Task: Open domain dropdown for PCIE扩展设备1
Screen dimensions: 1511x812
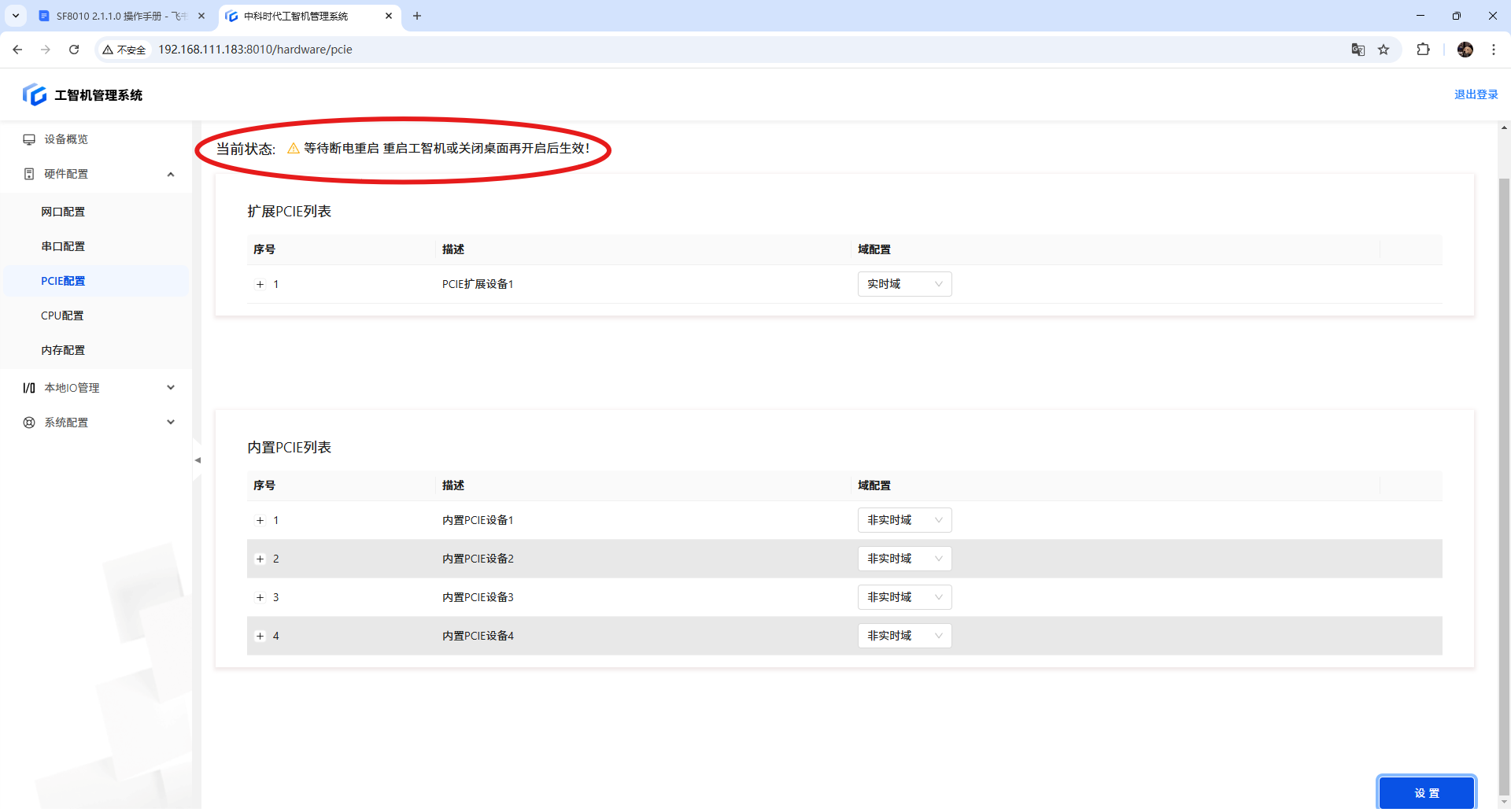Action: point(904,284)
